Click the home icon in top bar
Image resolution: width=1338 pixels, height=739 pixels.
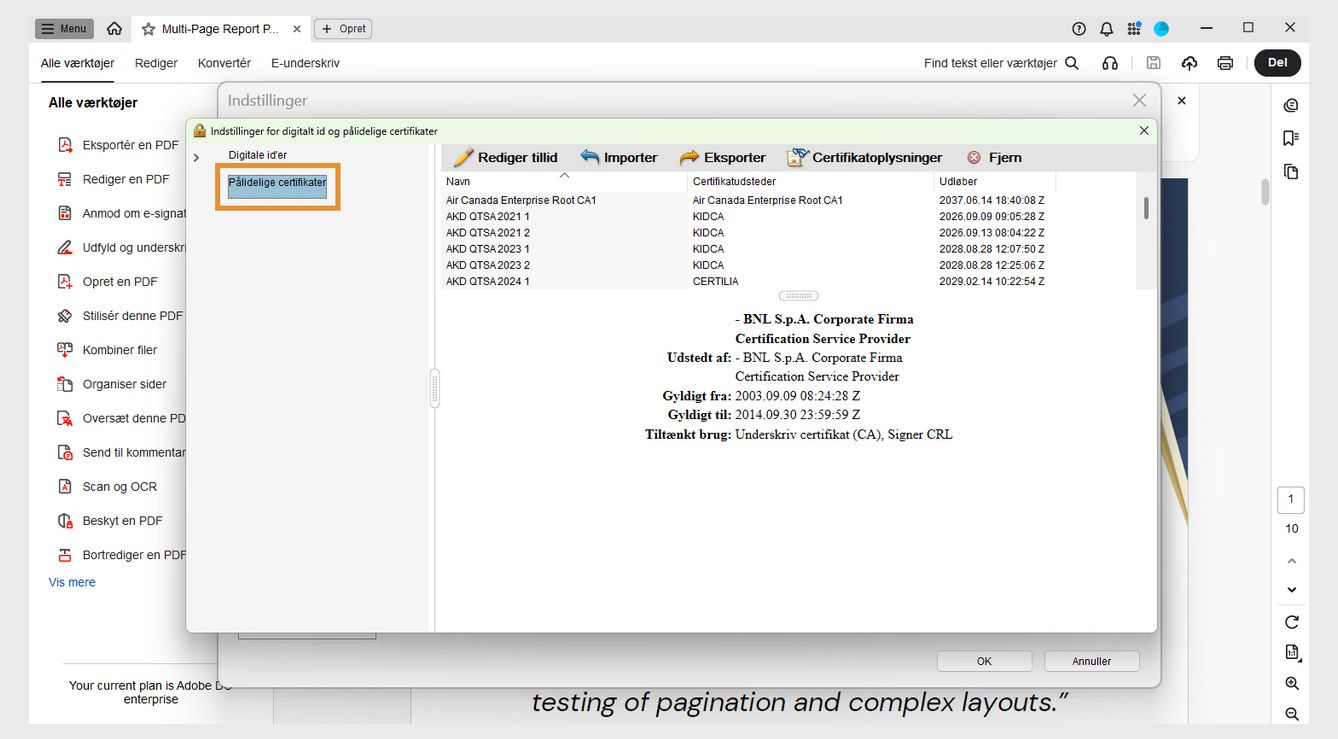(x=115, y=29)
